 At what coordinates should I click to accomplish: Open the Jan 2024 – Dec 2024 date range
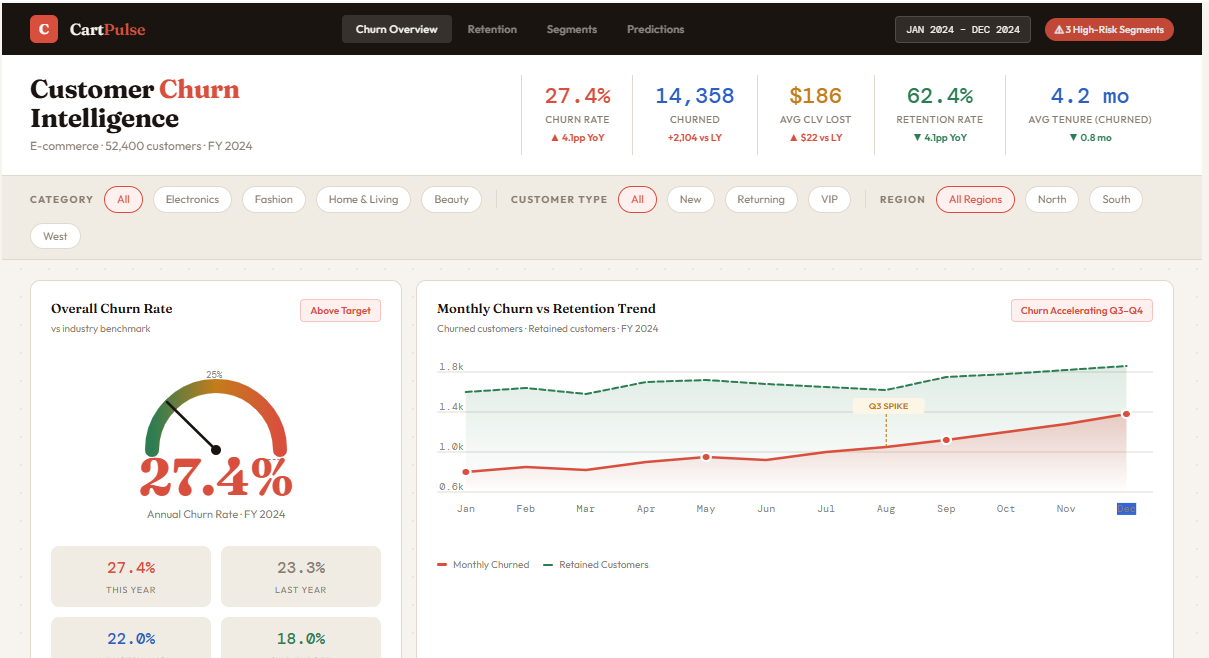963,29
